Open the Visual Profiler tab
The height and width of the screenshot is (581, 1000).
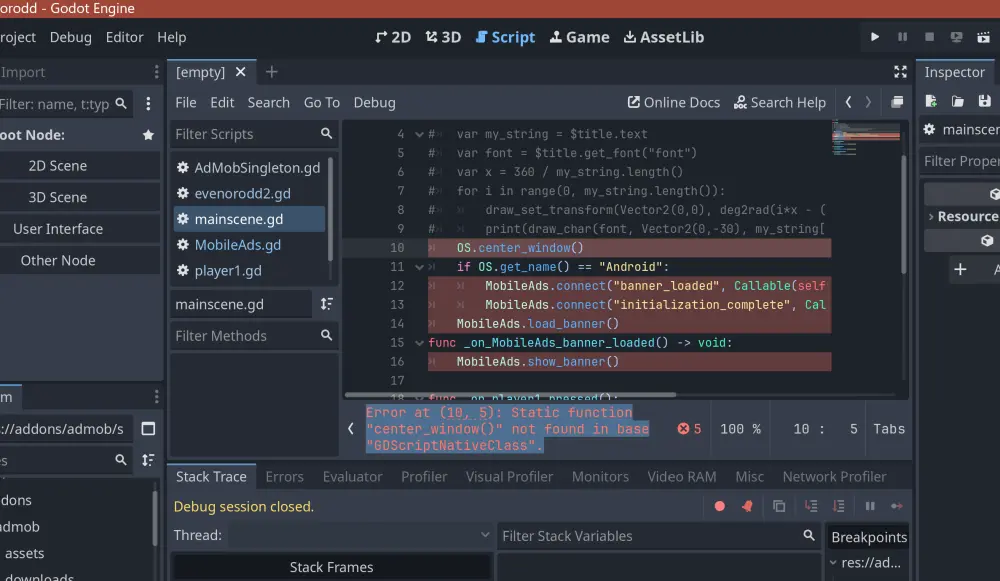point(509,476)
